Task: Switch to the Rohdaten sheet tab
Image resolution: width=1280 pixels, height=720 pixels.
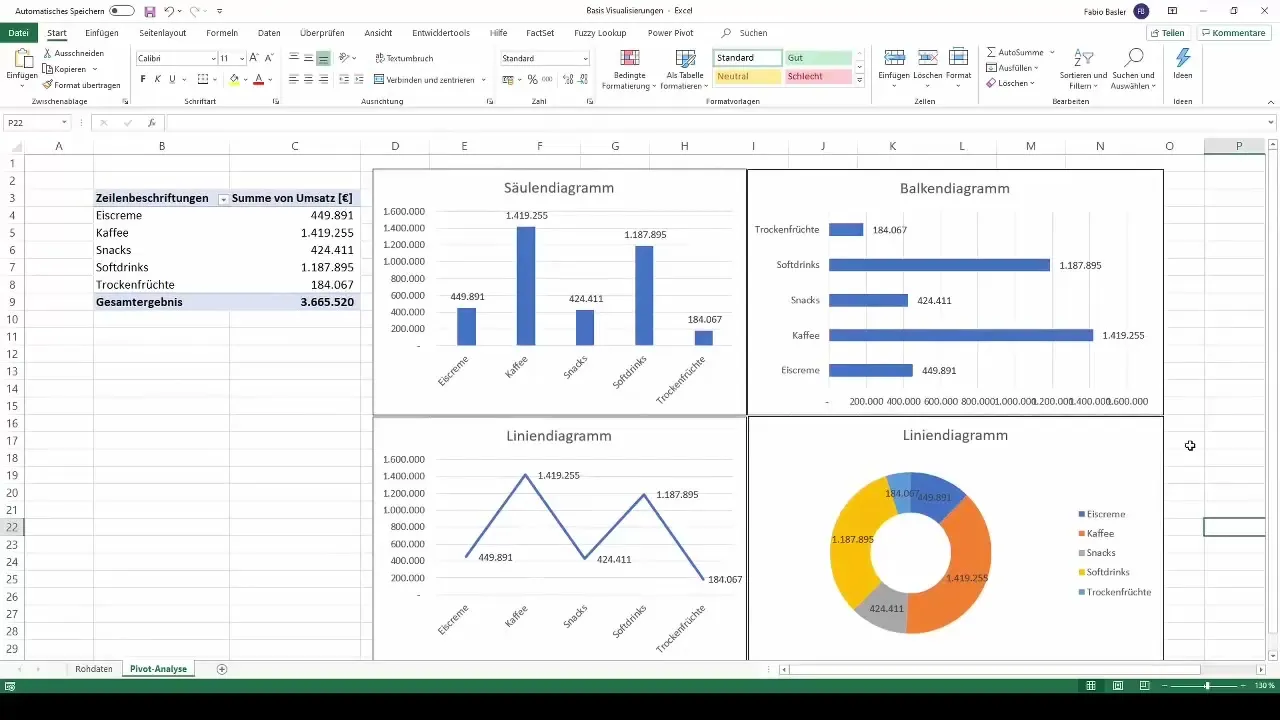Action: point(94,669)
